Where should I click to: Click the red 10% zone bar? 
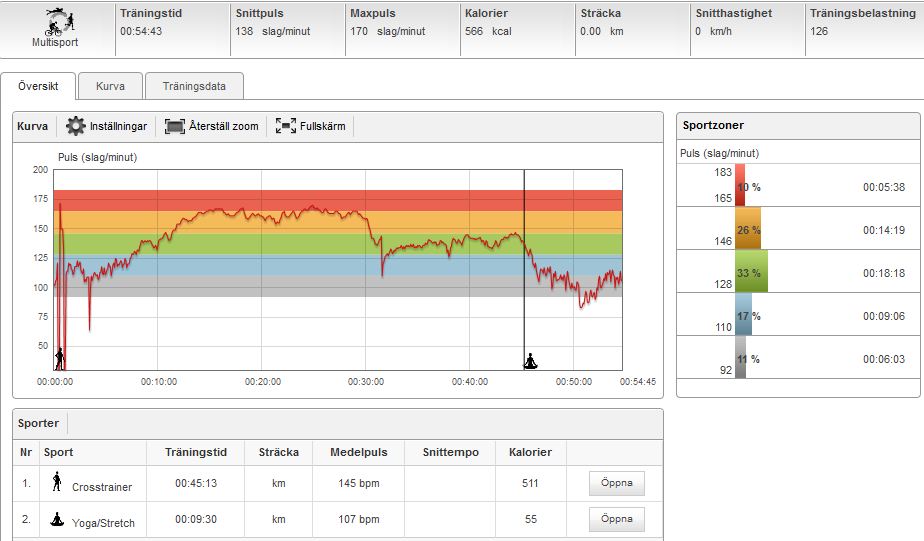[740, 186]
